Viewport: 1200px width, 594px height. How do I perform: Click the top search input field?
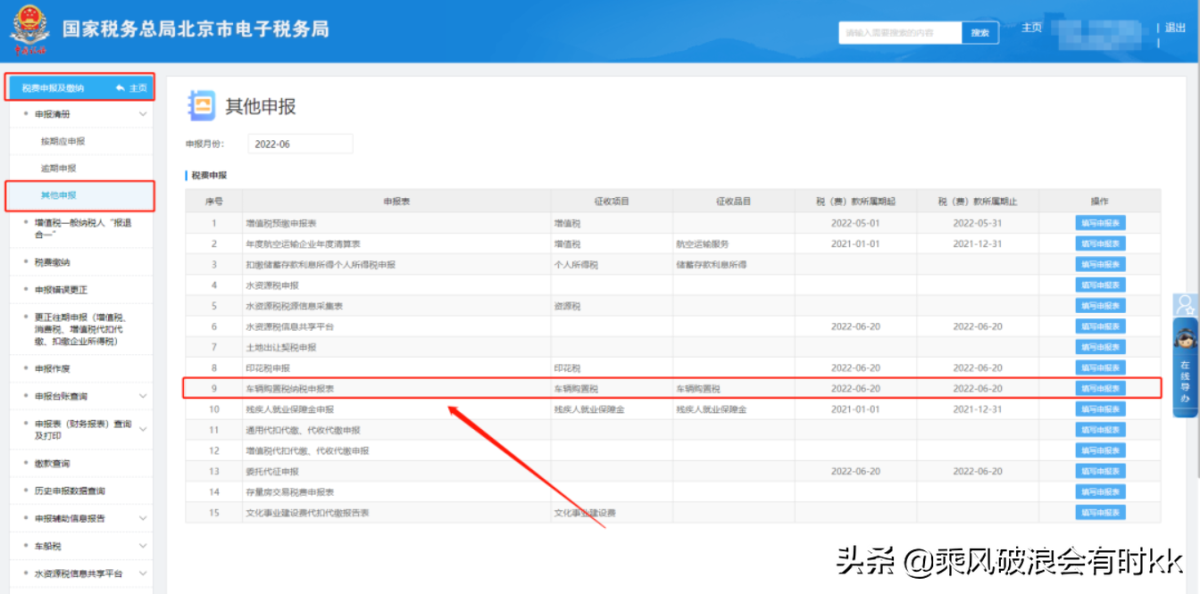coord(900,33)
